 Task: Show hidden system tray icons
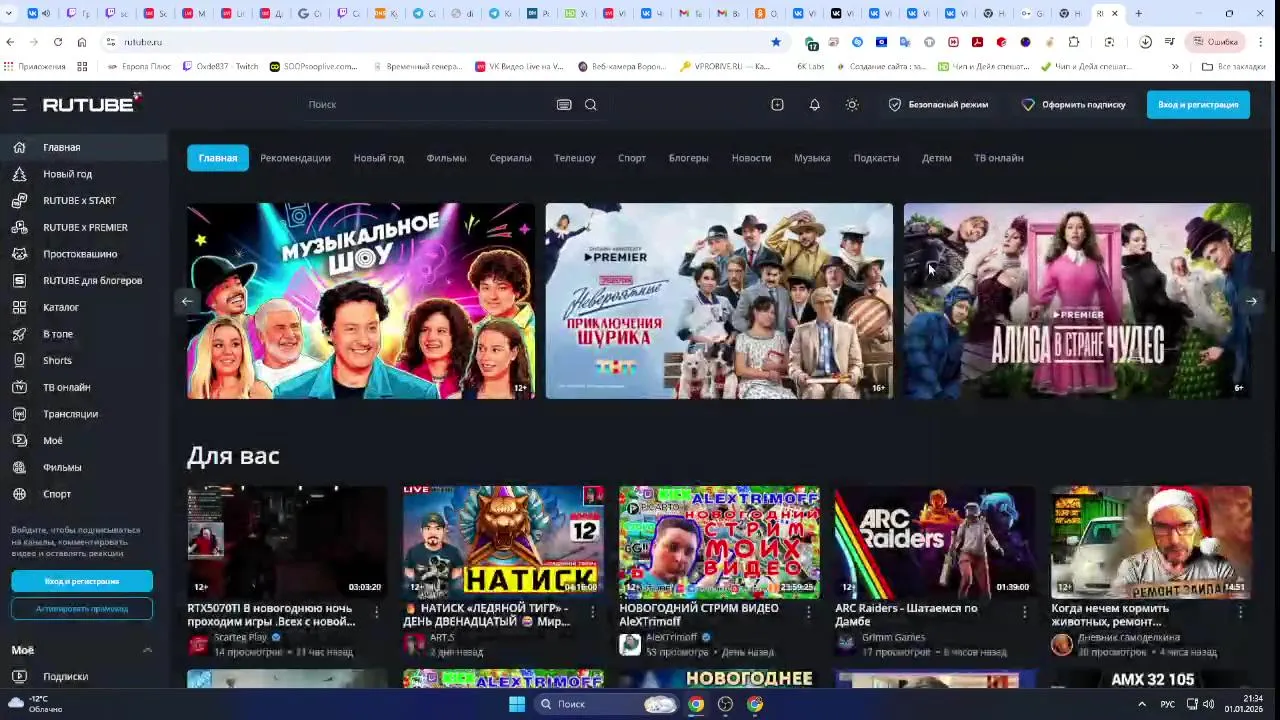tap(1142, 704)
